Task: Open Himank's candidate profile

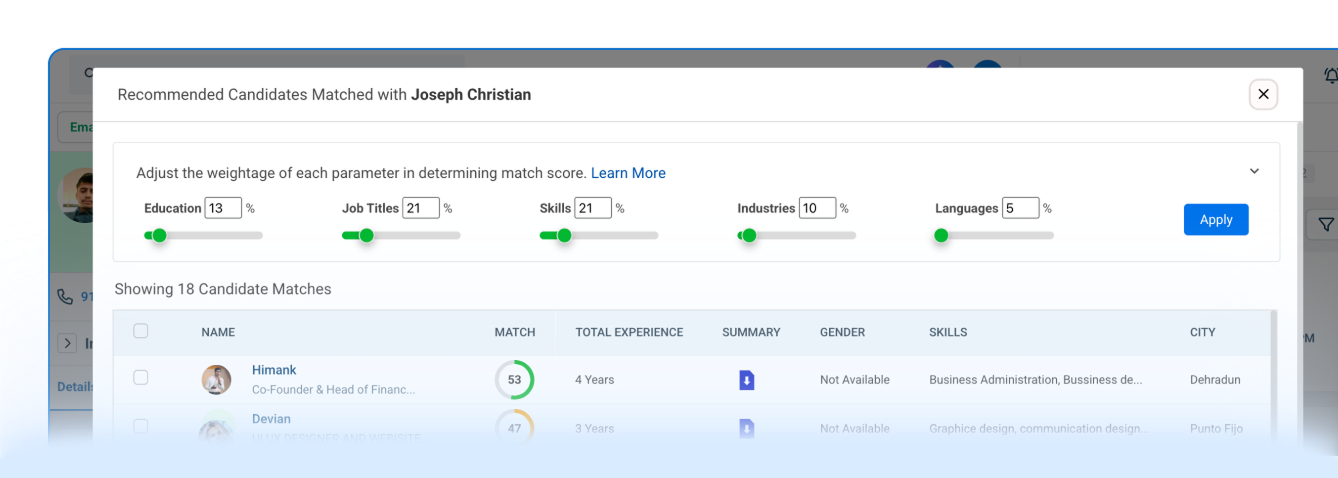Action: [x=274, y=370]
